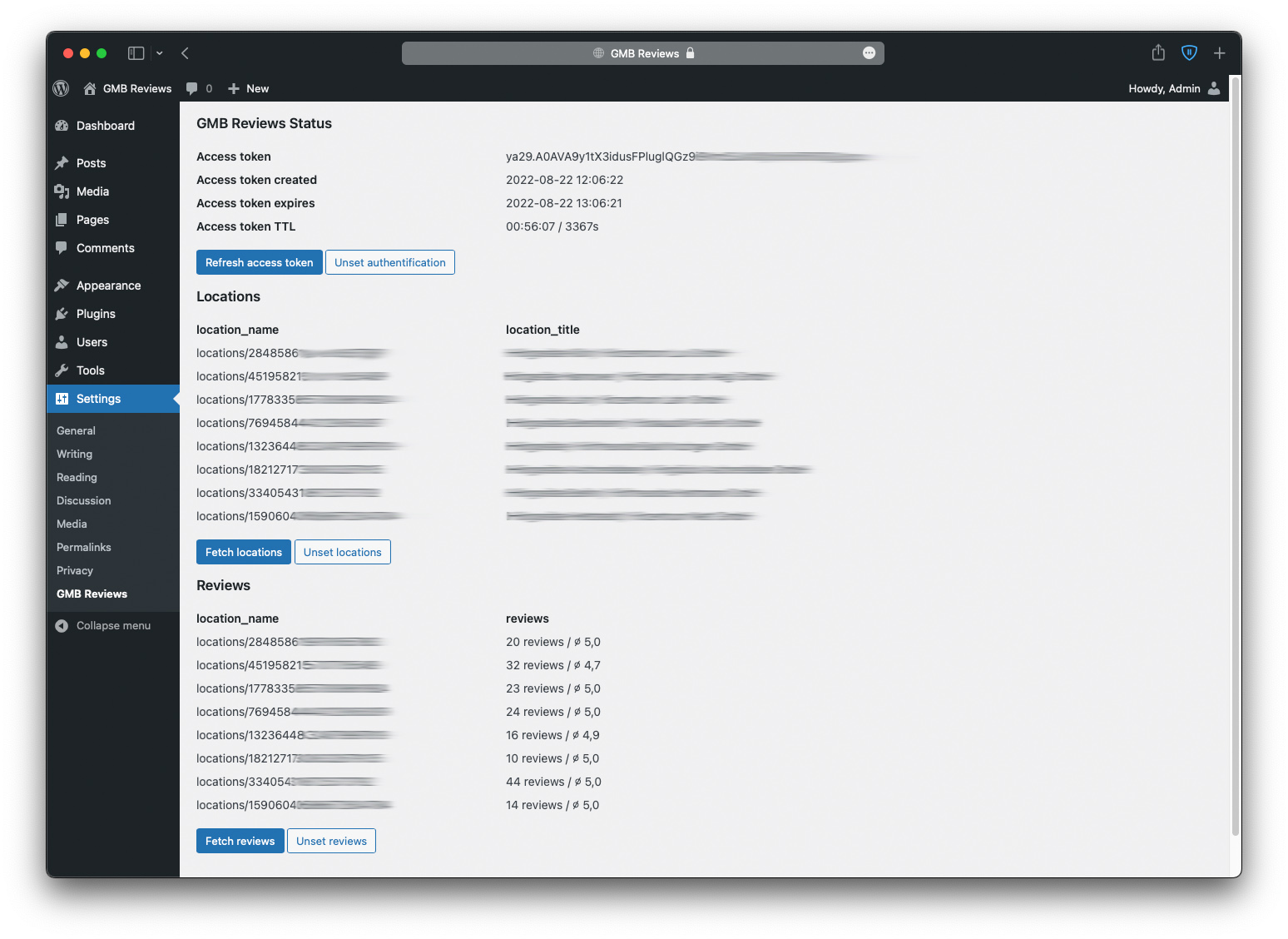This screenshot has height=939, width=1288.
Task: Select the 2022-08-22 13:06:21 expiry timestamp
Action: tap(564, 203)
